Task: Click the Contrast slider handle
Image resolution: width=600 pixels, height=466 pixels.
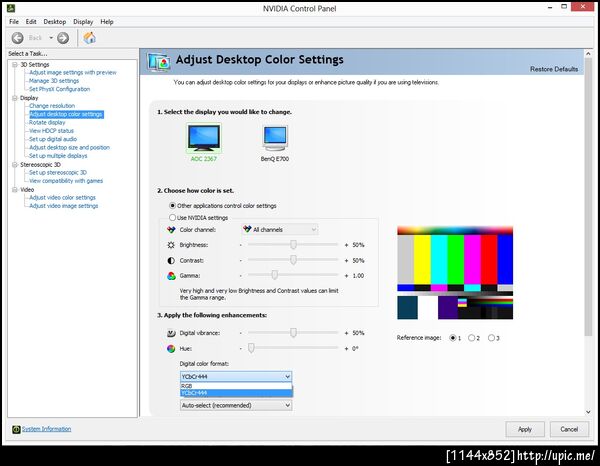Action: pos(293,260)
